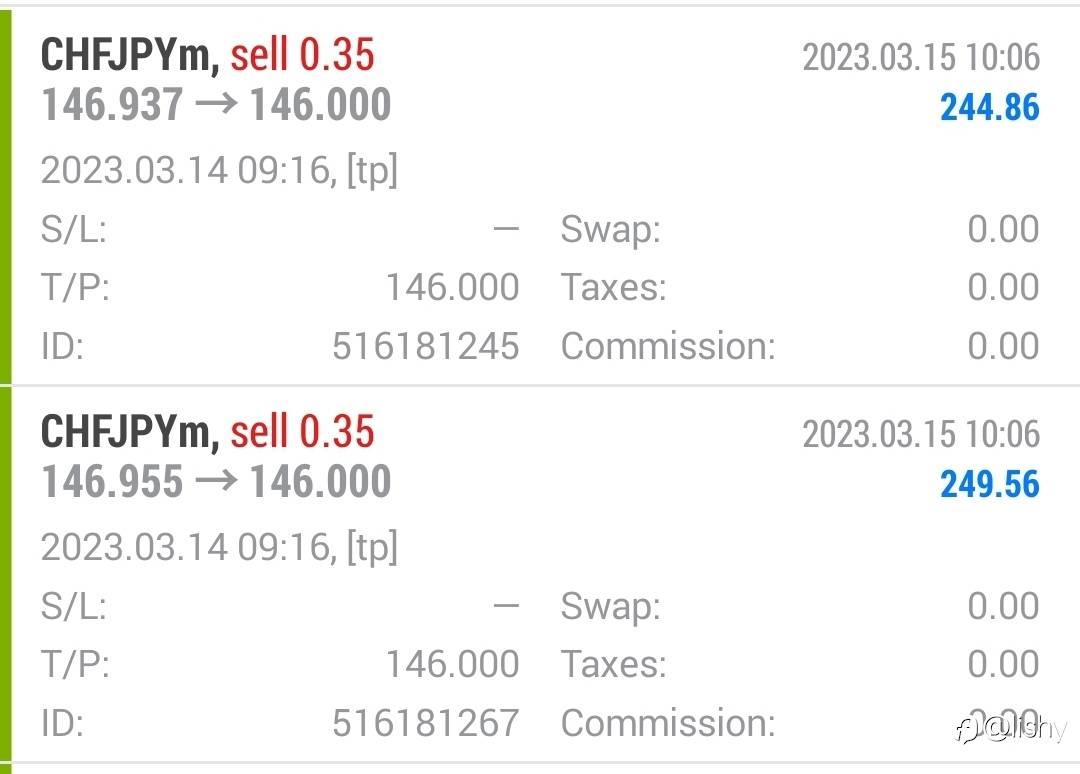Click the arrow in the 146.937 price line

pyautogui.click(x=216, y=105)
